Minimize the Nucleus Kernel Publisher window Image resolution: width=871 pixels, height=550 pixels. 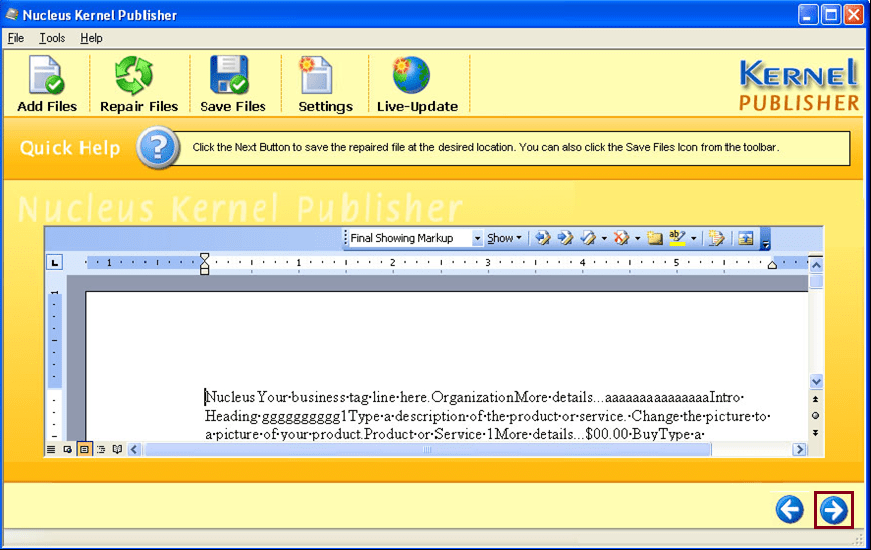tap(808, 14)
